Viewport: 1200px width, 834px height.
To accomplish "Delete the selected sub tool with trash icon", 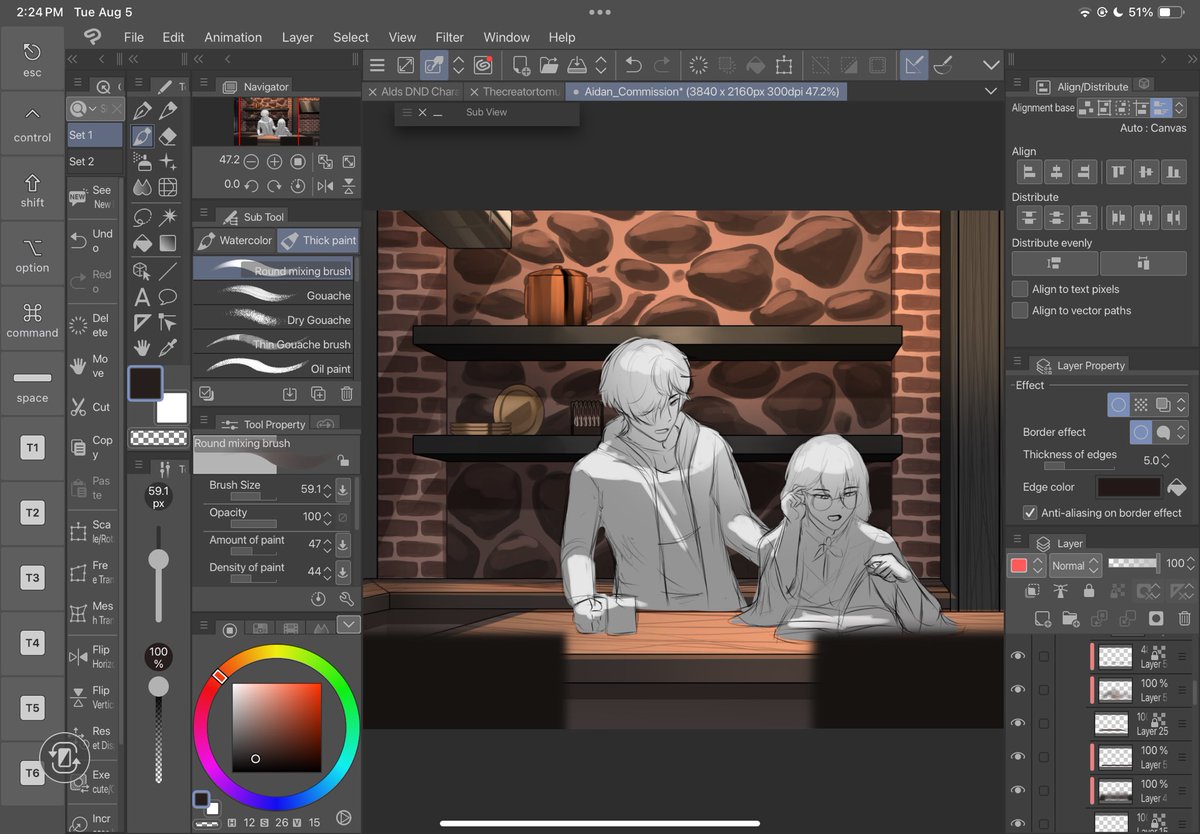I will [x=346, y=394].
